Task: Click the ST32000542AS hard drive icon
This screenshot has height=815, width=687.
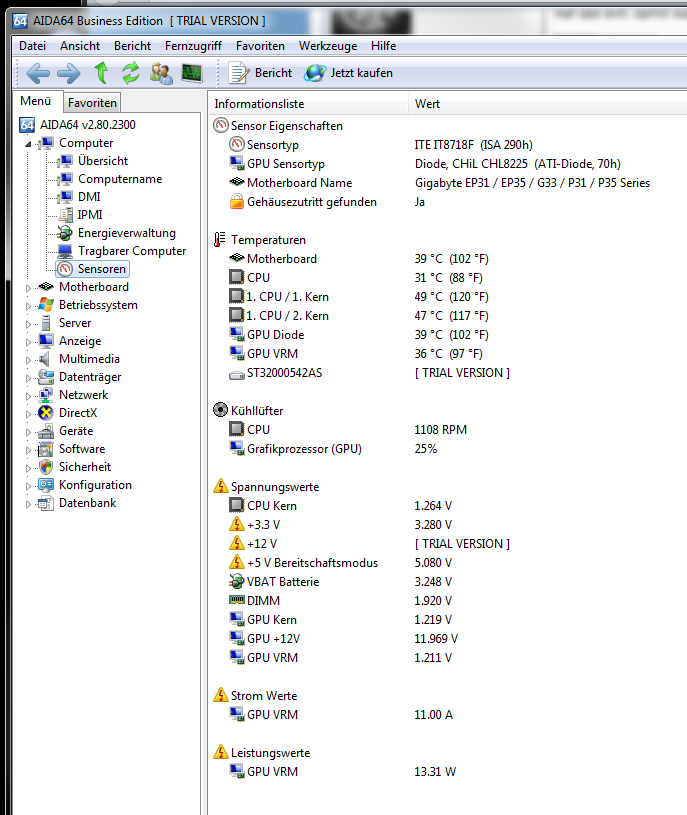Action: (236, 374)
